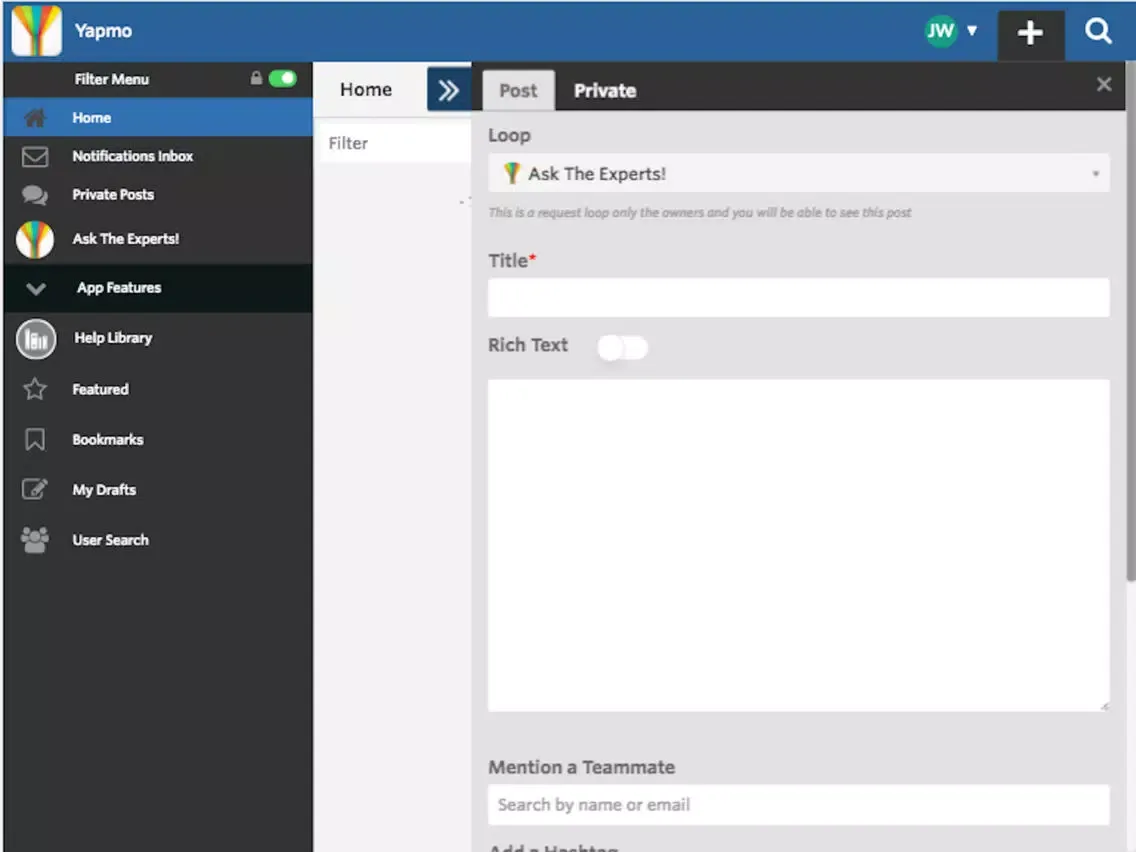1136x852 pixels.
Task: Click the Mention a Teammate search field
Action: coord(798,805)
